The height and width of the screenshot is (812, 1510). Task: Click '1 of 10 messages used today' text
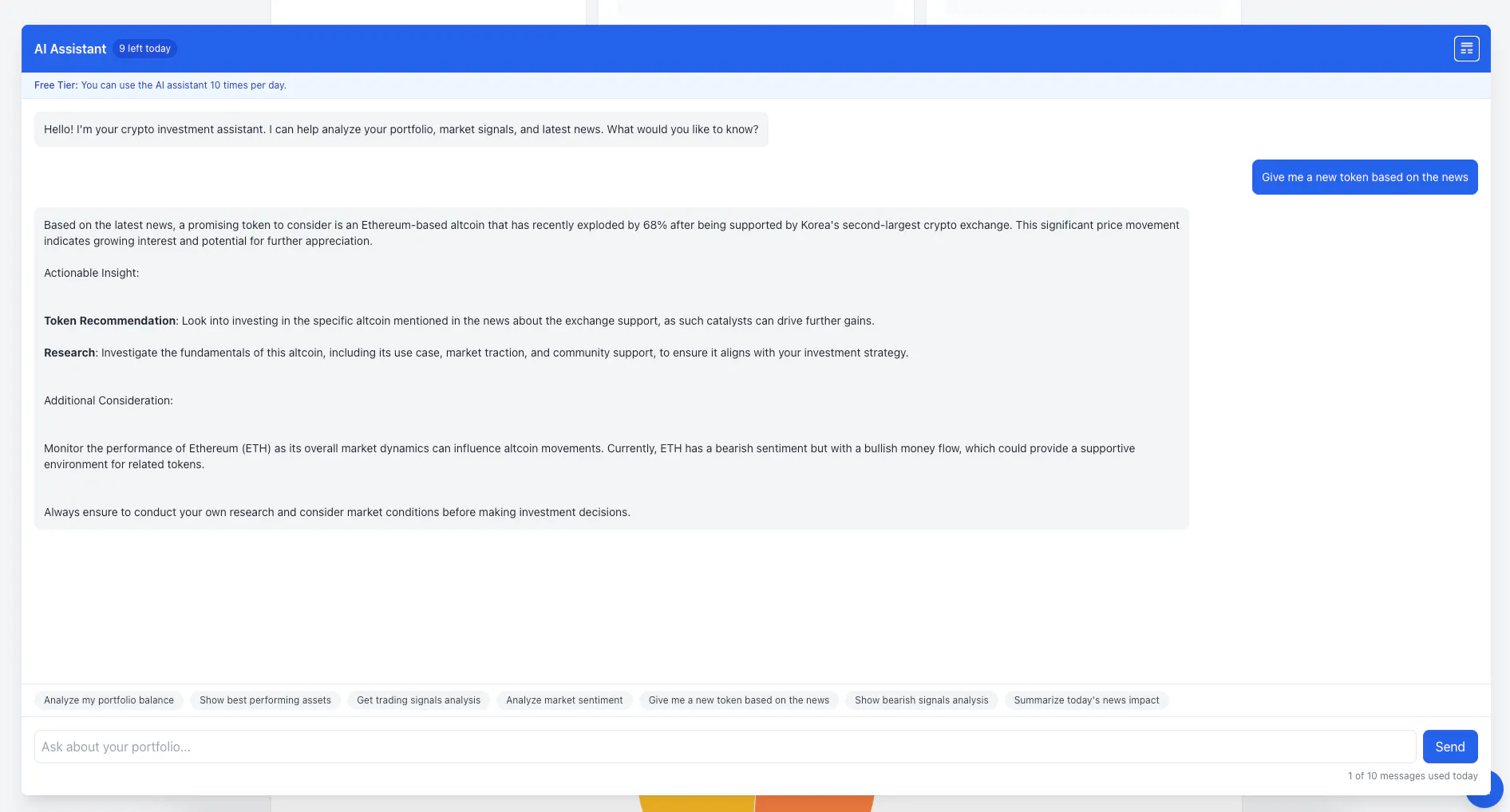(x=1413, y=776)
